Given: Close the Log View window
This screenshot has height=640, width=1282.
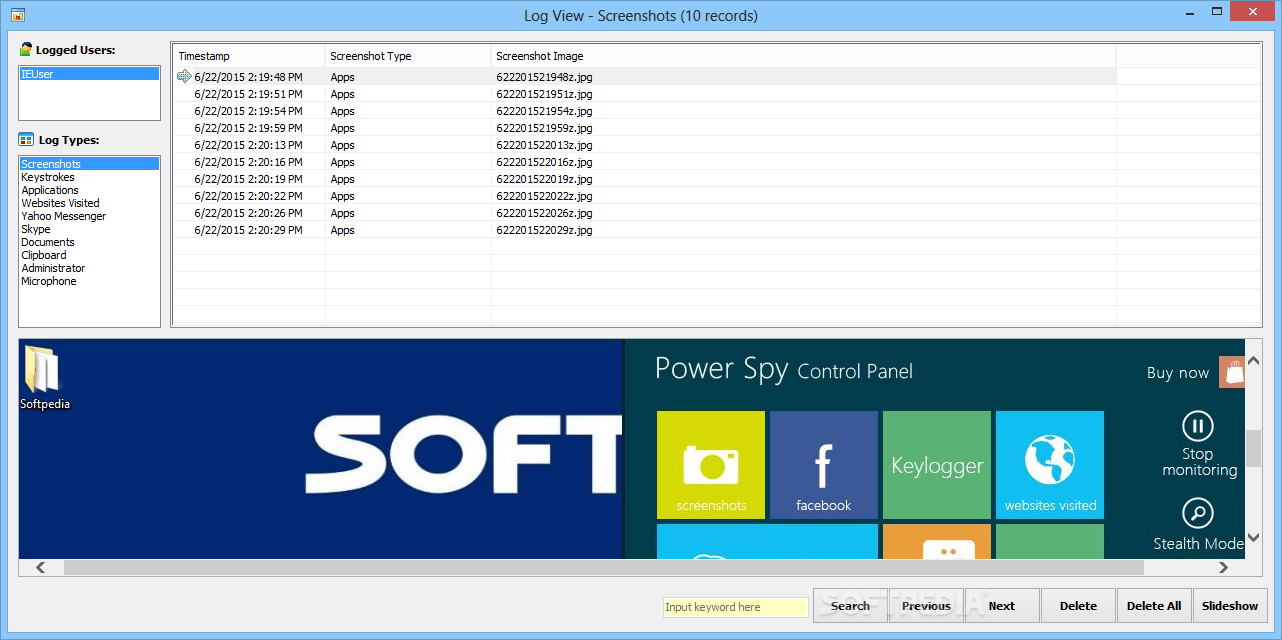Looking at the screenshot, I should [x=1251, y=12].
